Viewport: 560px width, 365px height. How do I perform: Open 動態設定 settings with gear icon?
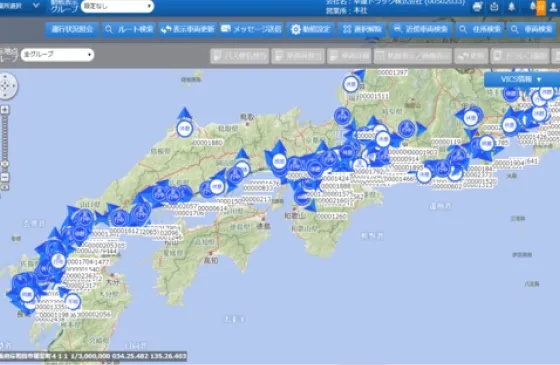coord(310,29)
